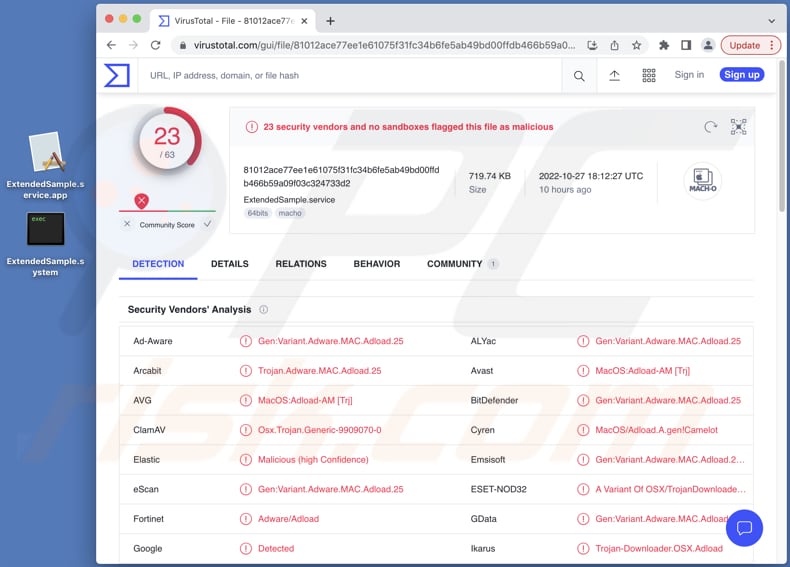Click the search magnifier icon
Image resolution: width=790 pixels, height=567 pixels.
click(579, 76)
